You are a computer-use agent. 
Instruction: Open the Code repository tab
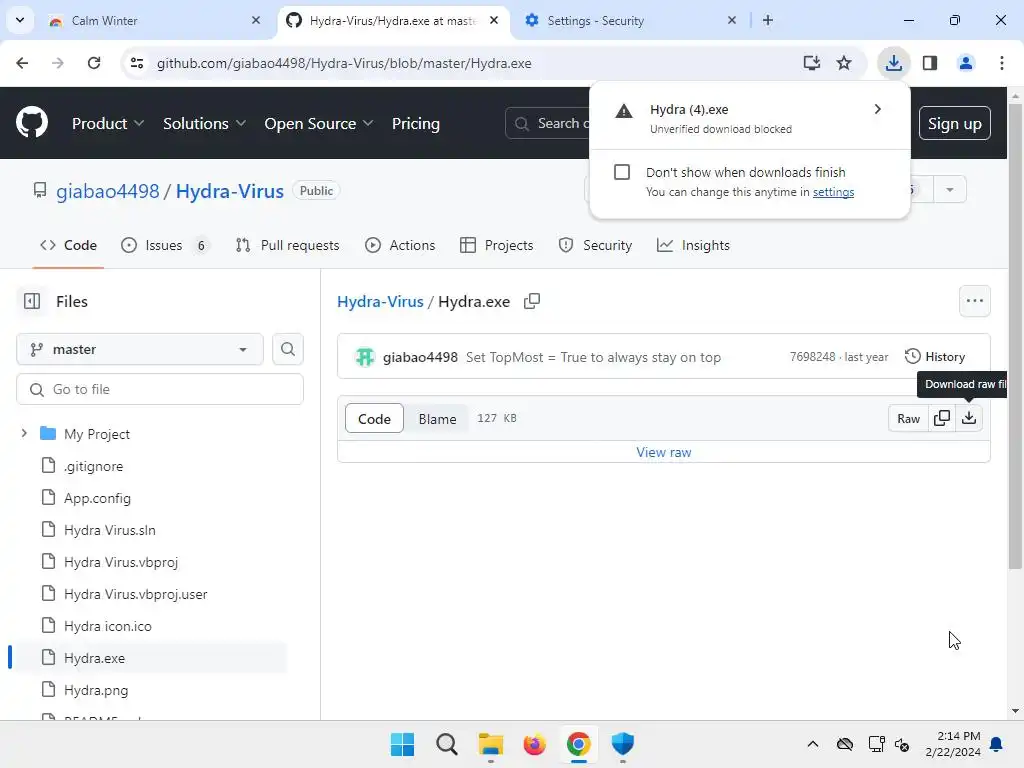(x=69, y=246)
